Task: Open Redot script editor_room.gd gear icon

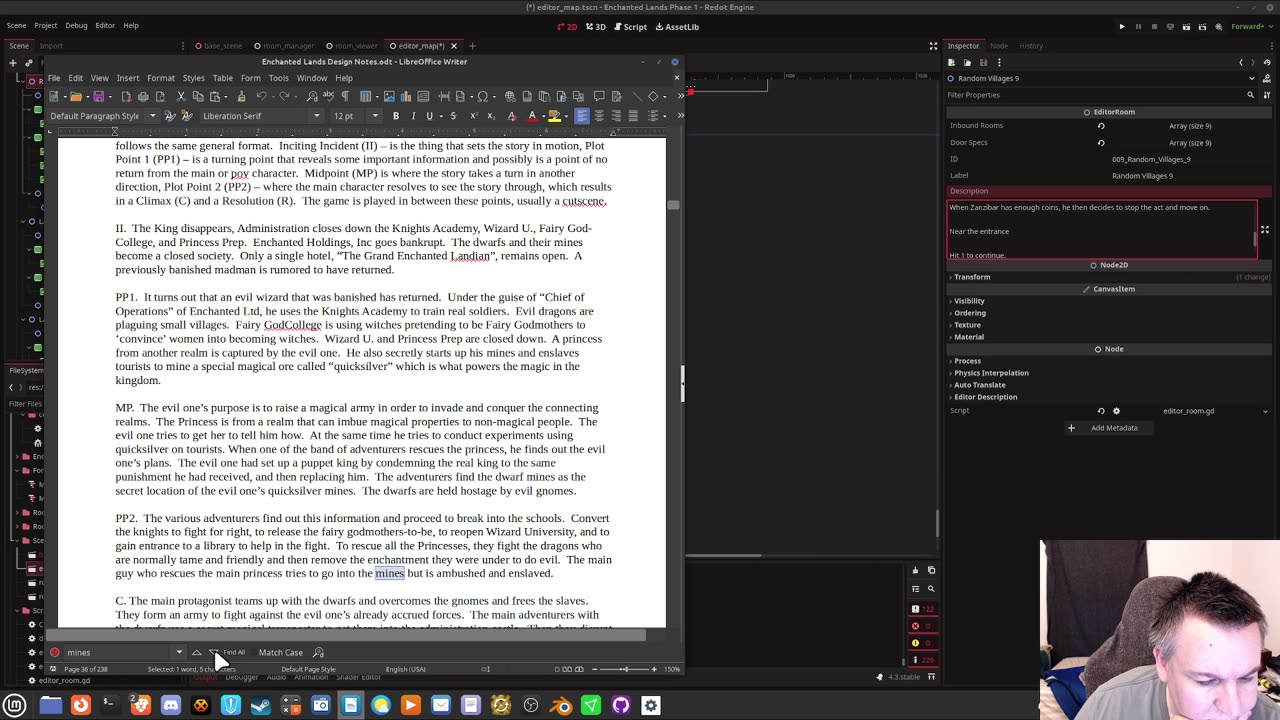Action: point(1116,411)
